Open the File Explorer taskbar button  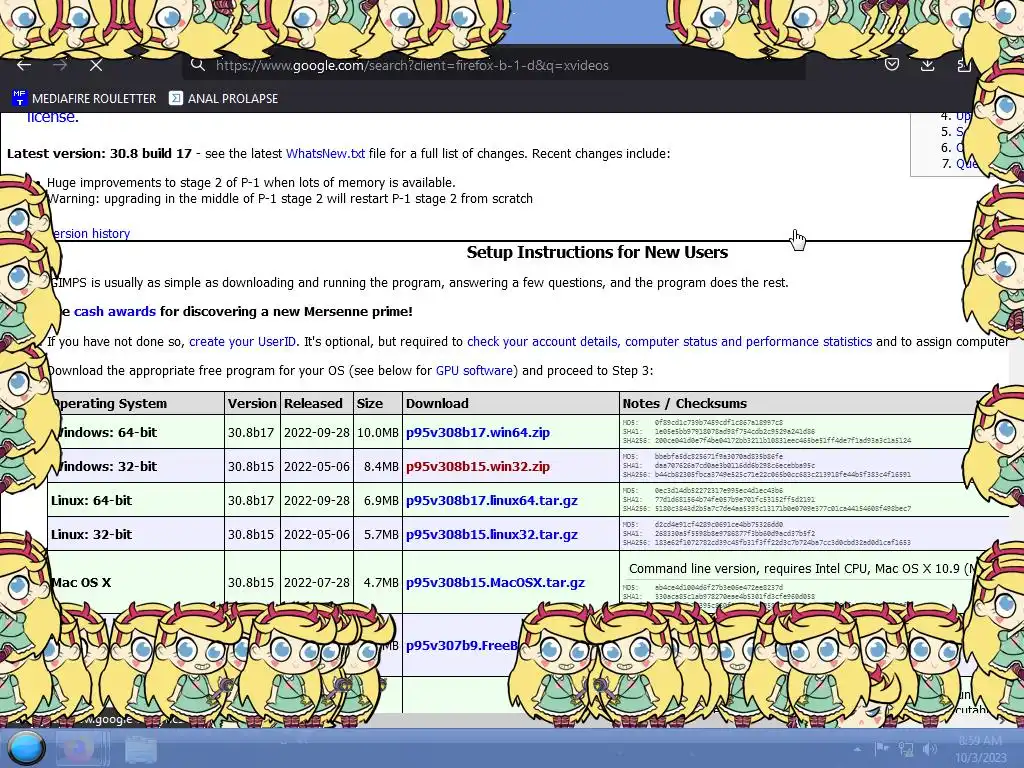(140, 748)
